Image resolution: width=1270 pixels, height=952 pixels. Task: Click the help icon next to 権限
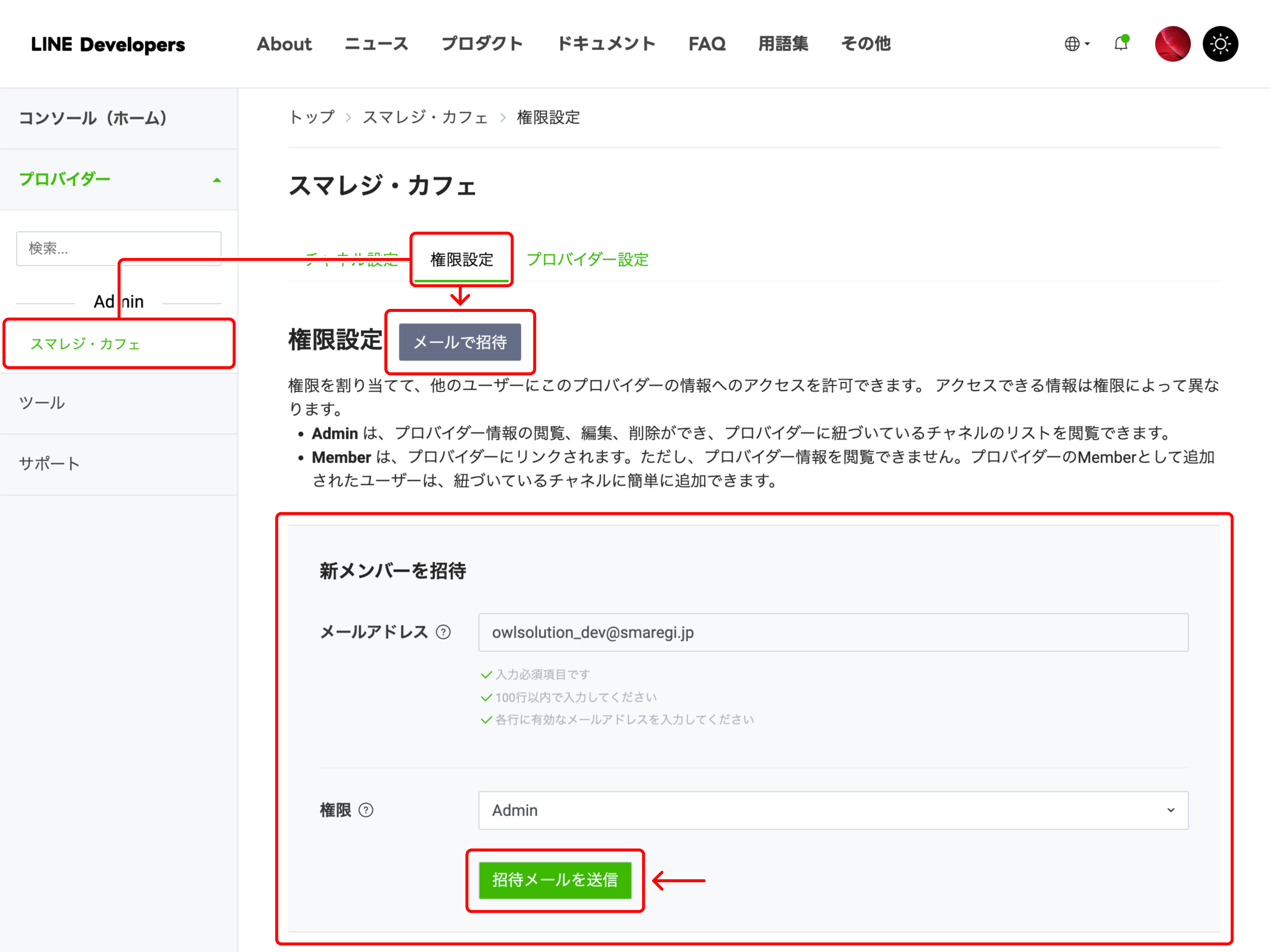[x=366, y=810]
